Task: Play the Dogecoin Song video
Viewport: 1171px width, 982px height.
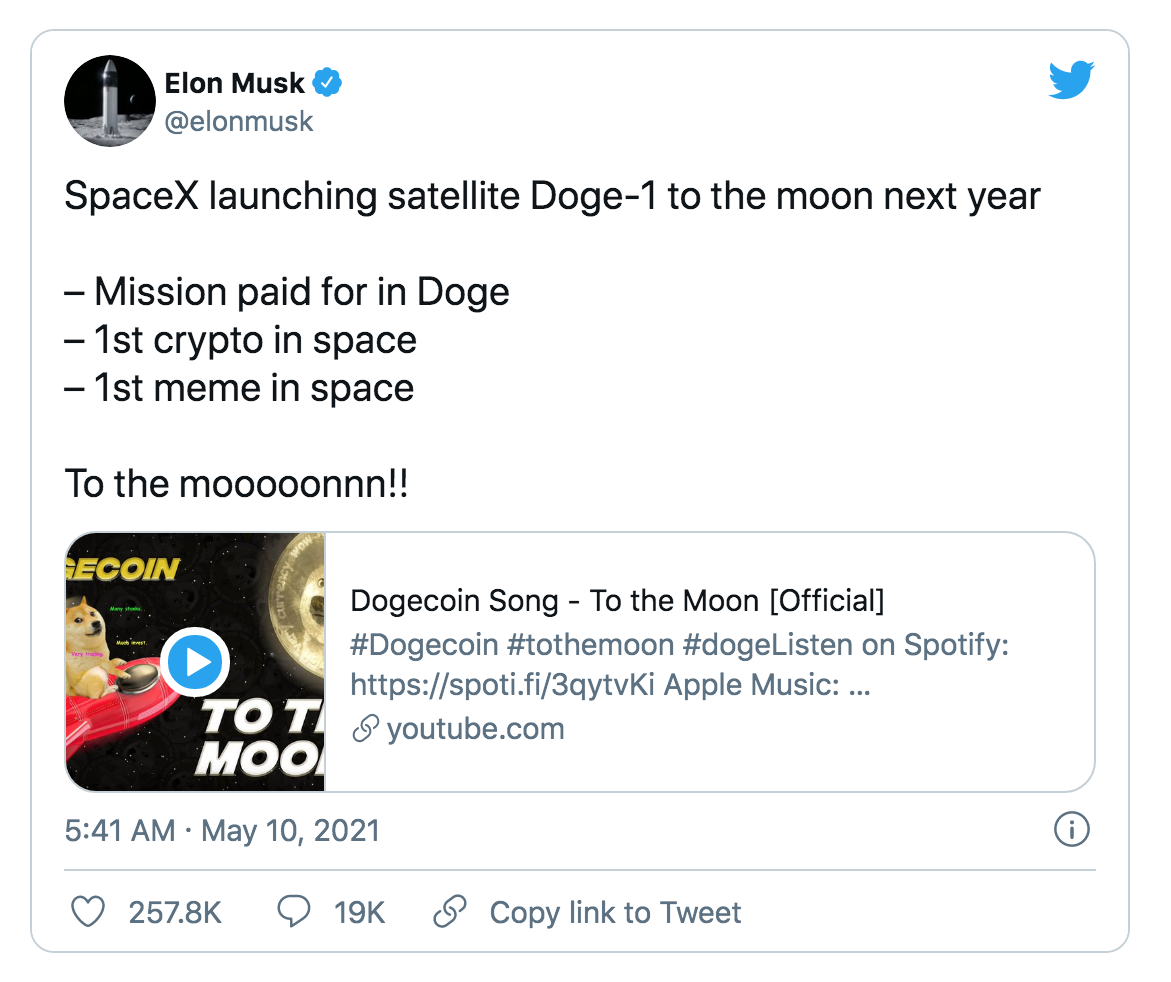Action: [196, 662]
